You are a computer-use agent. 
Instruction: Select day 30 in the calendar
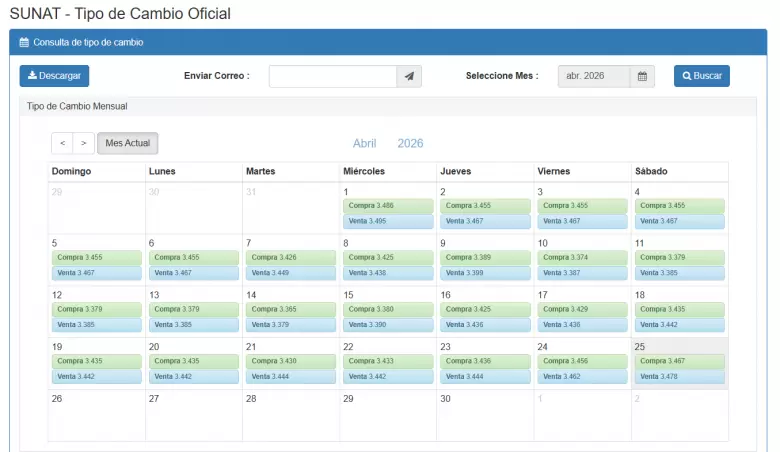pyautogui.click(x=446, y=398)
